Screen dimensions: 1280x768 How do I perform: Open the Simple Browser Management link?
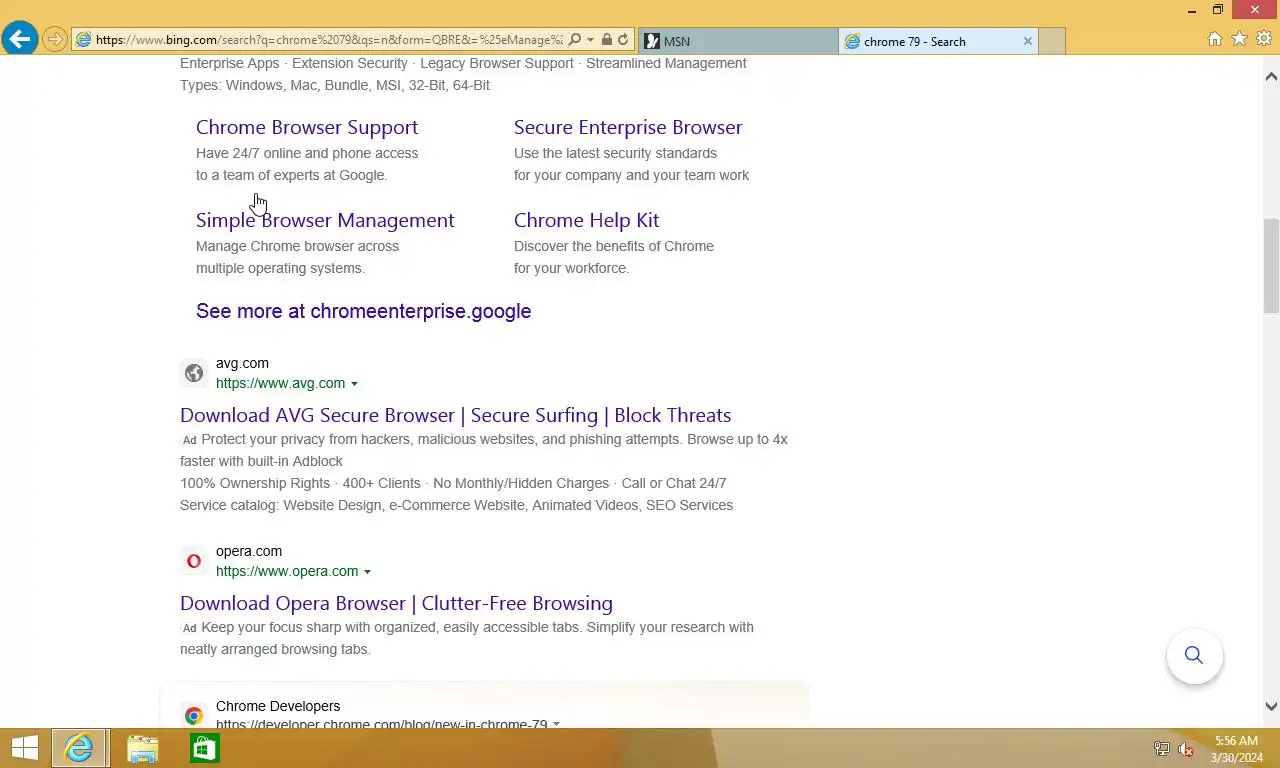325,220
